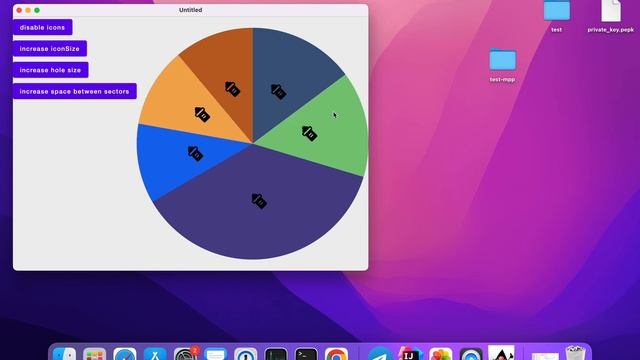This screenshot has width=640, height=360.
Task: Click the icon in the light orange sector
Action: coord(202,115)
